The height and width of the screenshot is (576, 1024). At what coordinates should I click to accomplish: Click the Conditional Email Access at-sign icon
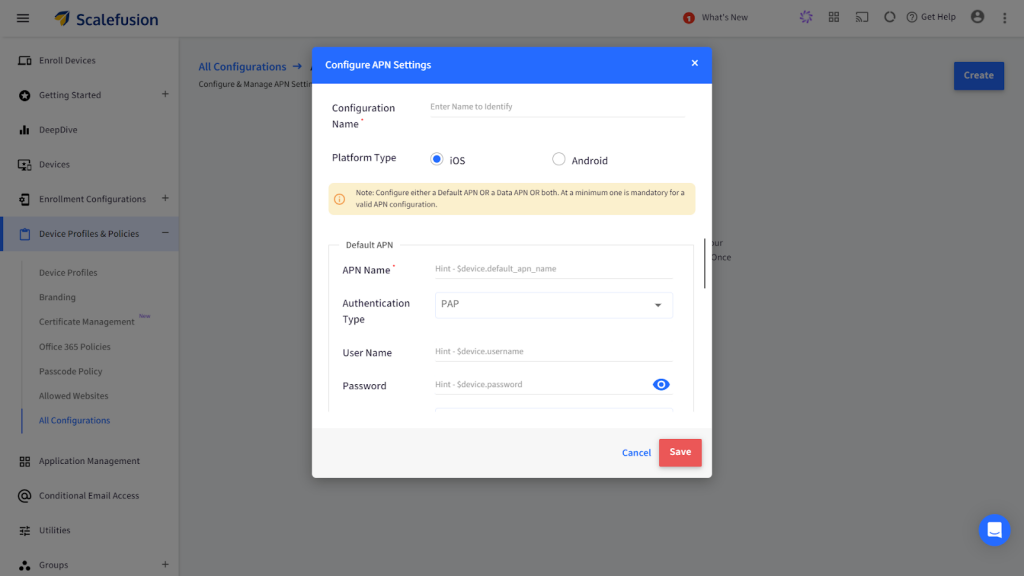25,496
